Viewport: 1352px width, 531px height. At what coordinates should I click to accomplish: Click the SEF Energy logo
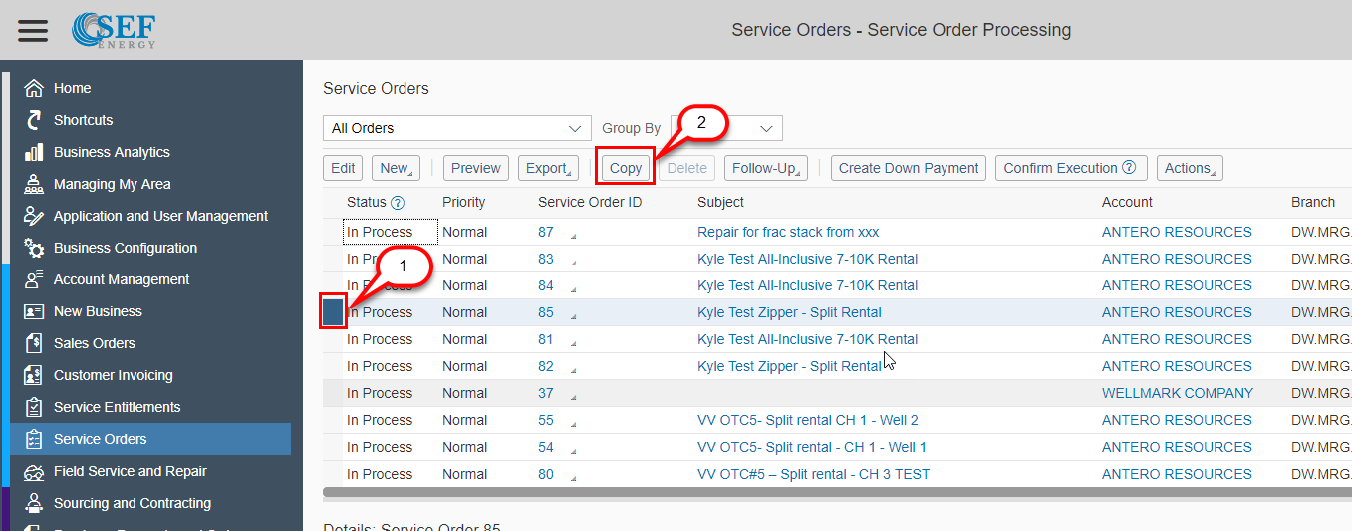coord(114,29)
